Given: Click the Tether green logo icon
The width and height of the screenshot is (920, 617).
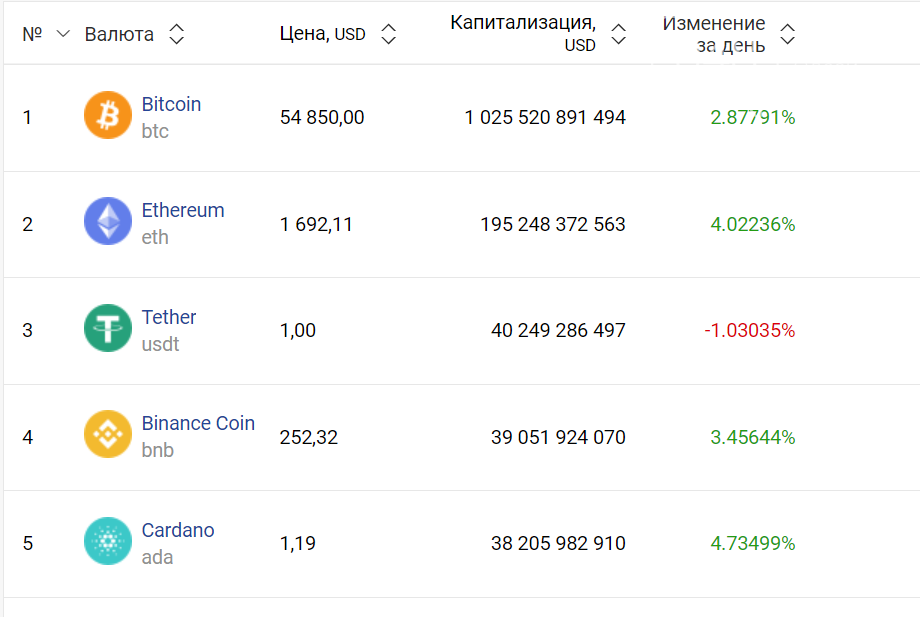Looking at the screenshot, I should [x=108, y=328].
